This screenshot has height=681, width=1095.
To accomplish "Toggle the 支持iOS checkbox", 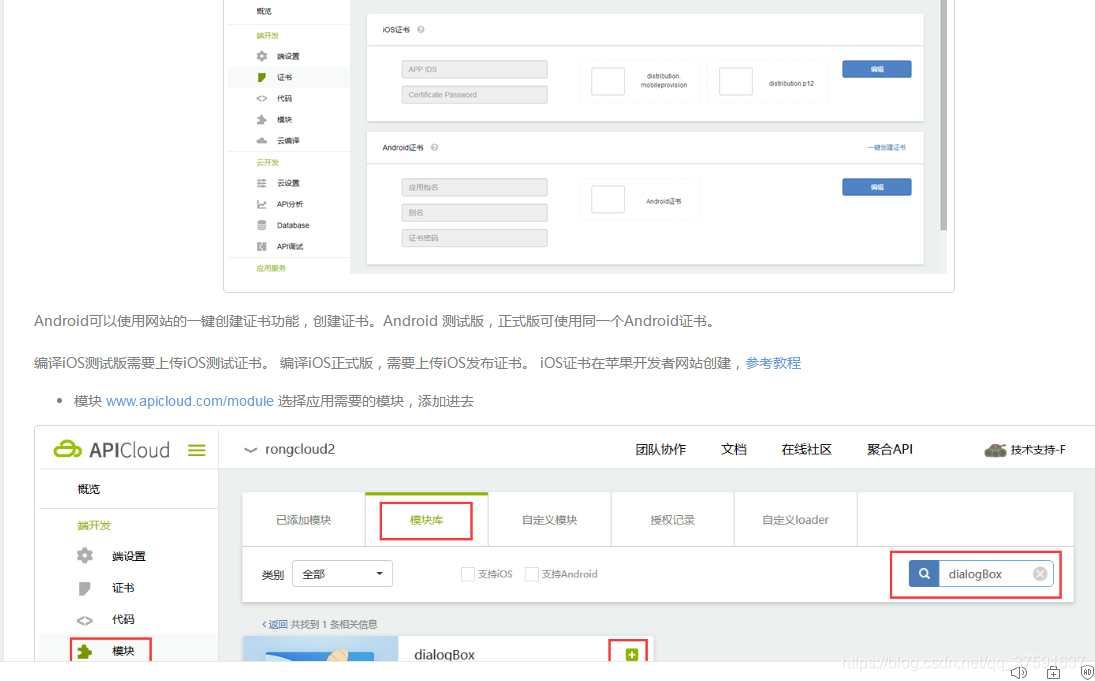I will point(468,574).
